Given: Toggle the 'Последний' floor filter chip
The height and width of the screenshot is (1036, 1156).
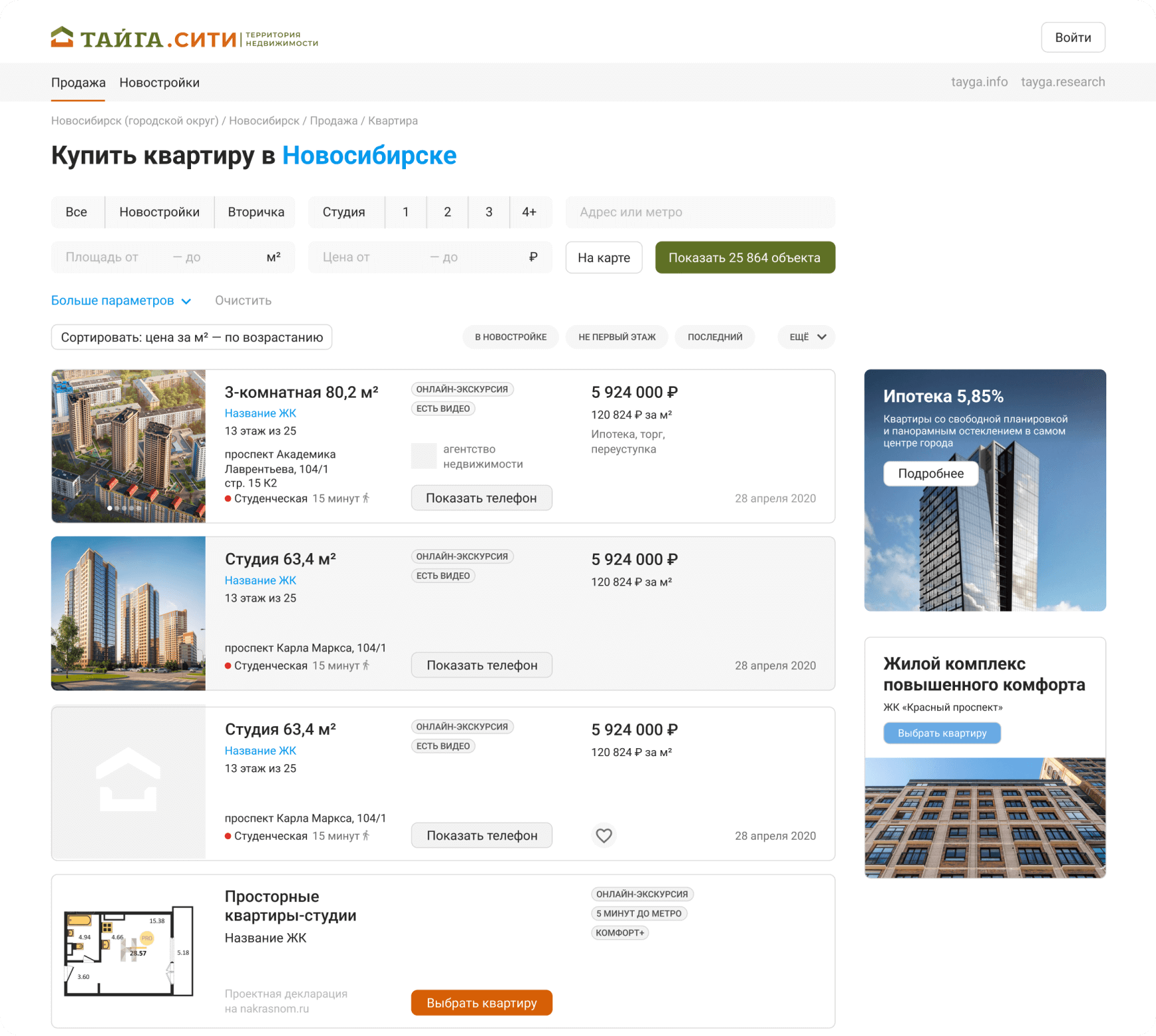Looking at the screenshot, I should pyautogui.click(x=714, y=337).
